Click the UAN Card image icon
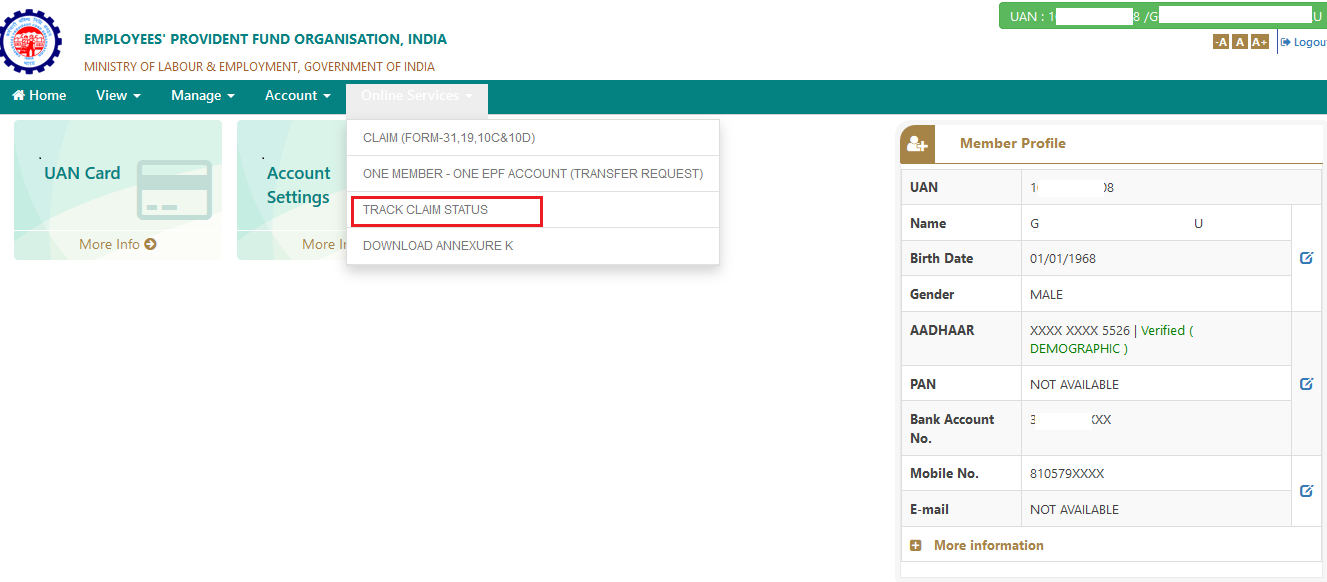 coord(174,190)
